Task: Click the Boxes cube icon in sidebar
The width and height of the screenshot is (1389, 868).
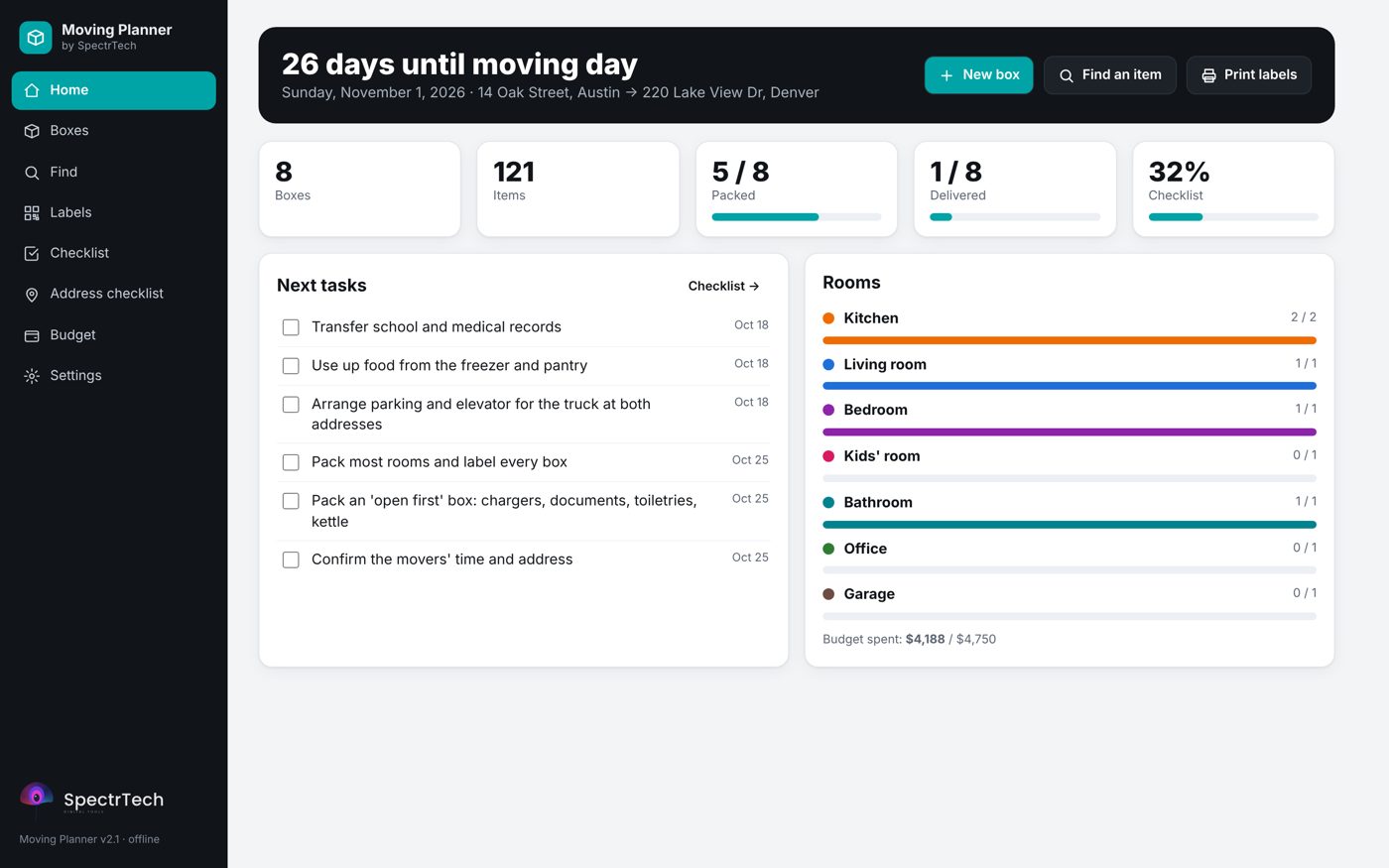Action: (32, 131)
